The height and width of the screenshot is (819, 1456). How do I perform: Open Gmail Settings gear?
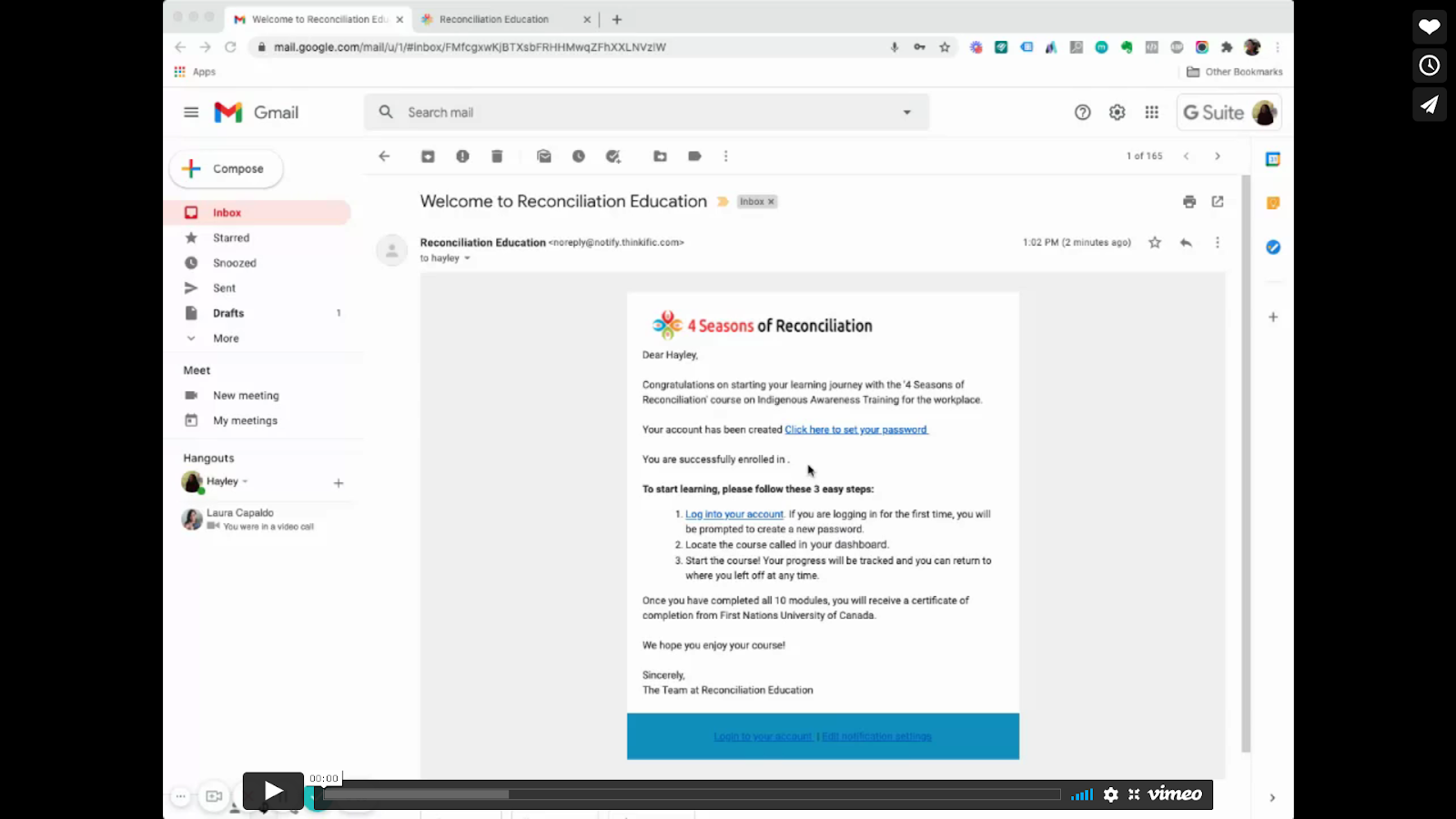[x=1117, y=113]
